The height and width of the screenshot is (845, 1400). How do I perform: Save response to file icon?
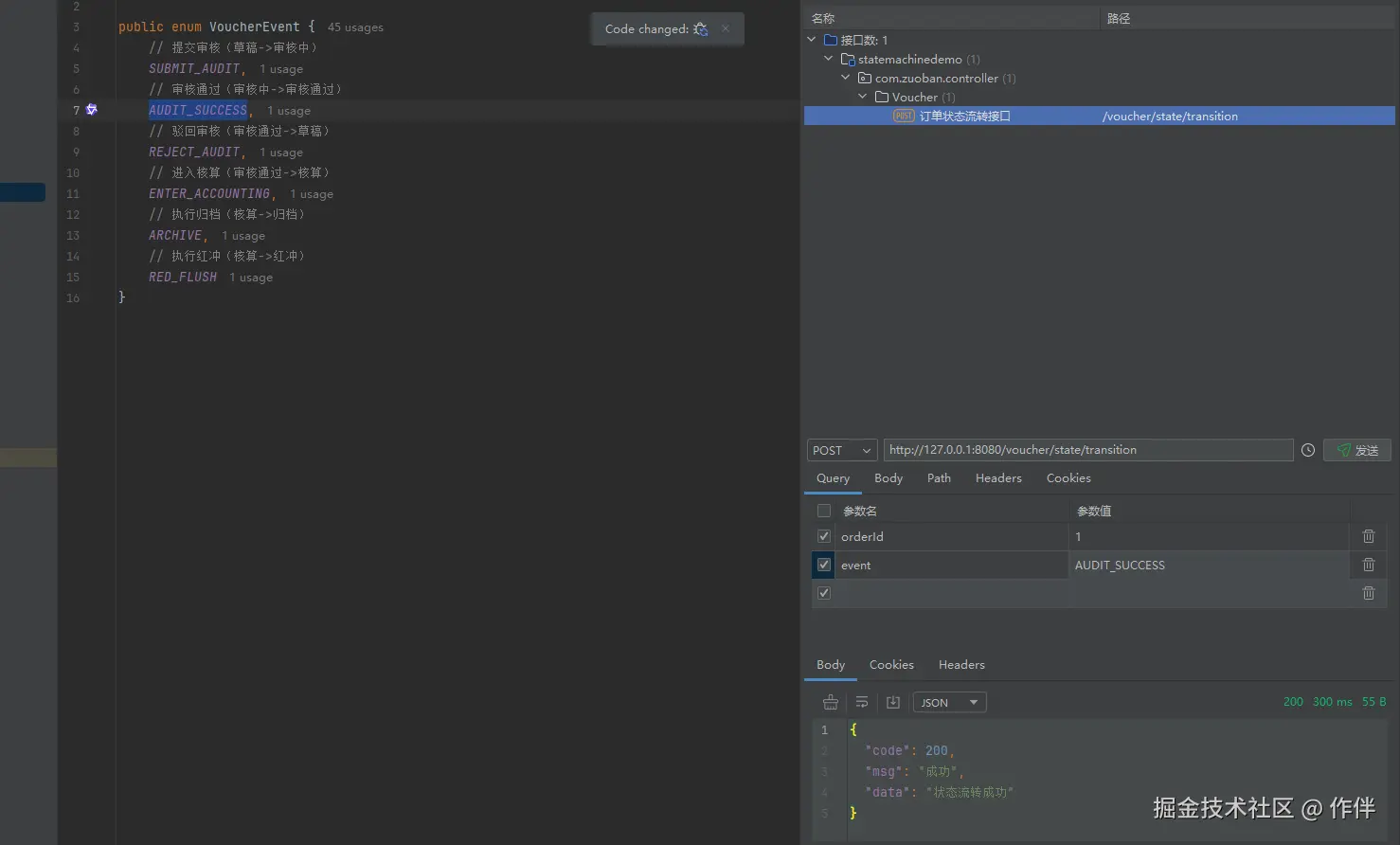pyautogui.click(x=893, y=702)
